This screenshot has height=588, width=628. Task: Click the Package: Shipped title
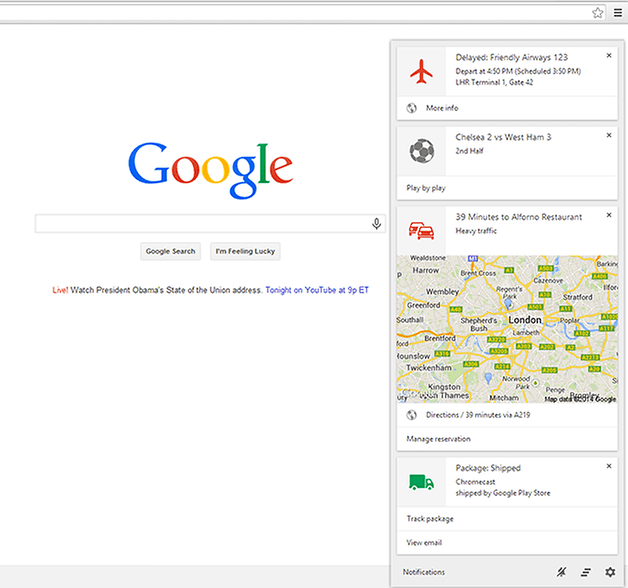tap(488, 468)
